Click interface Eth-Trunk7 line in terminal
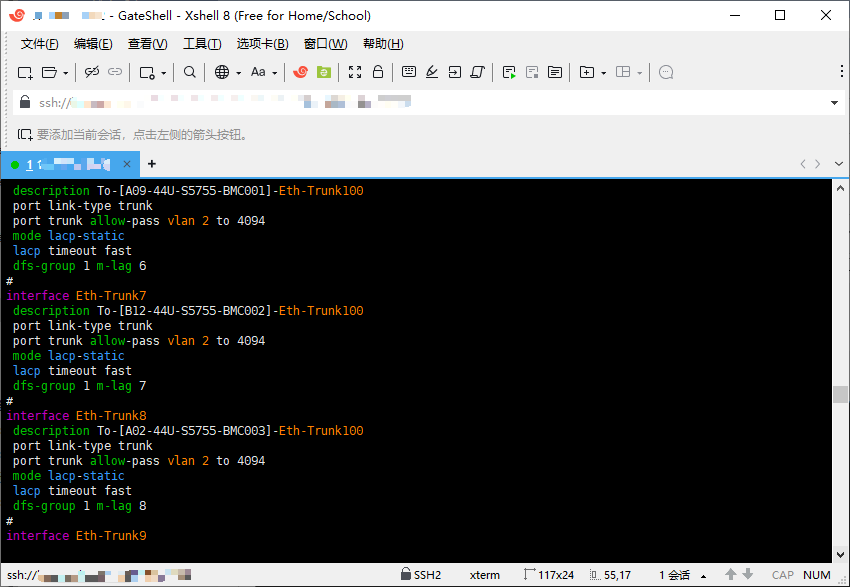This screenshot has width=850, height=587. 76,295
